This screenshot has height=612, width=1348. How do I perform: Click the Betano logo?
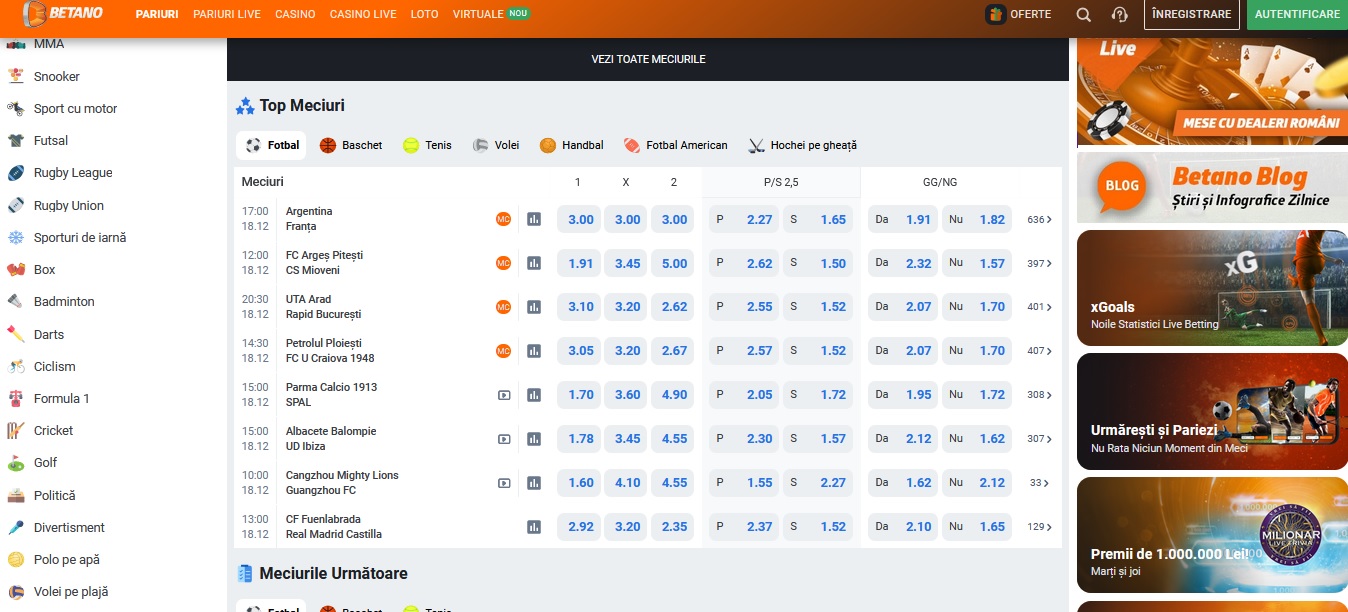point(62,14)
